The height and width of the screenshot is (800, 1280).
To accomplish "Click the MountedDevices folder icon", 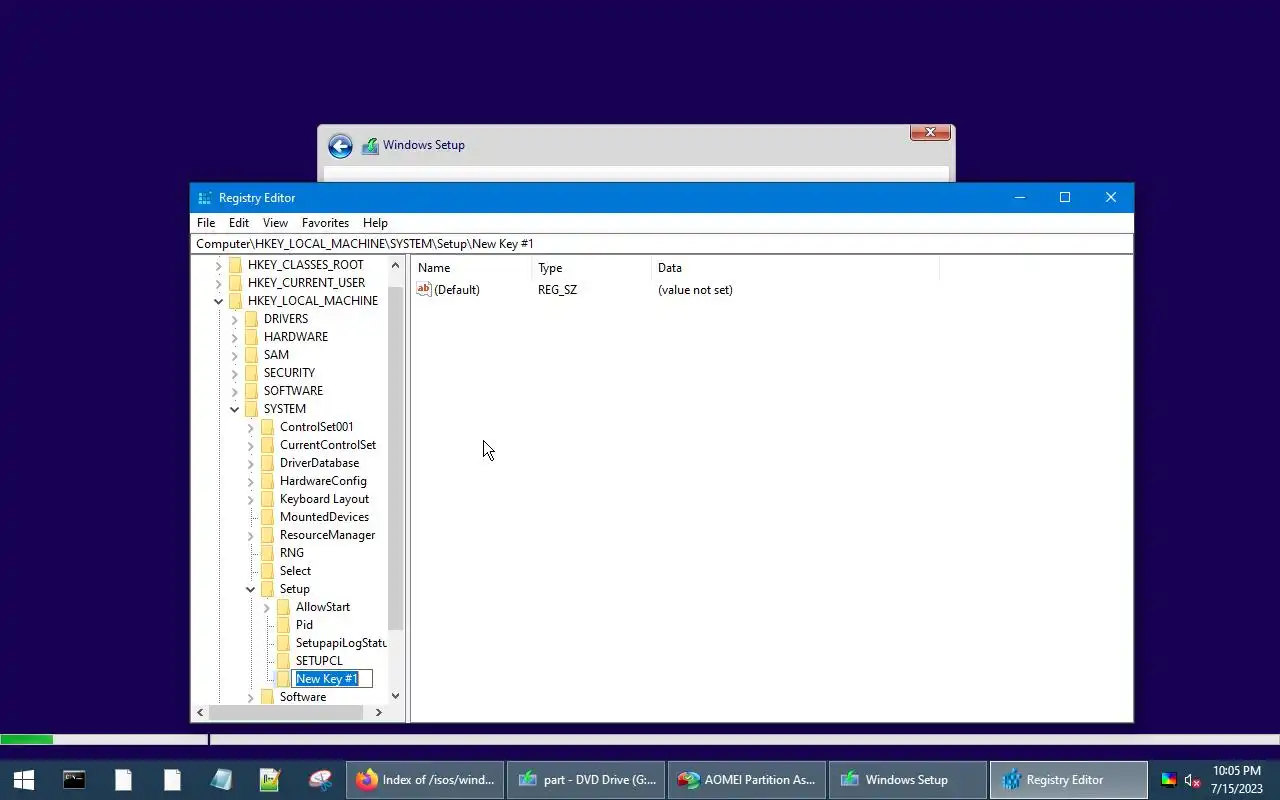I will pos(268,517).
